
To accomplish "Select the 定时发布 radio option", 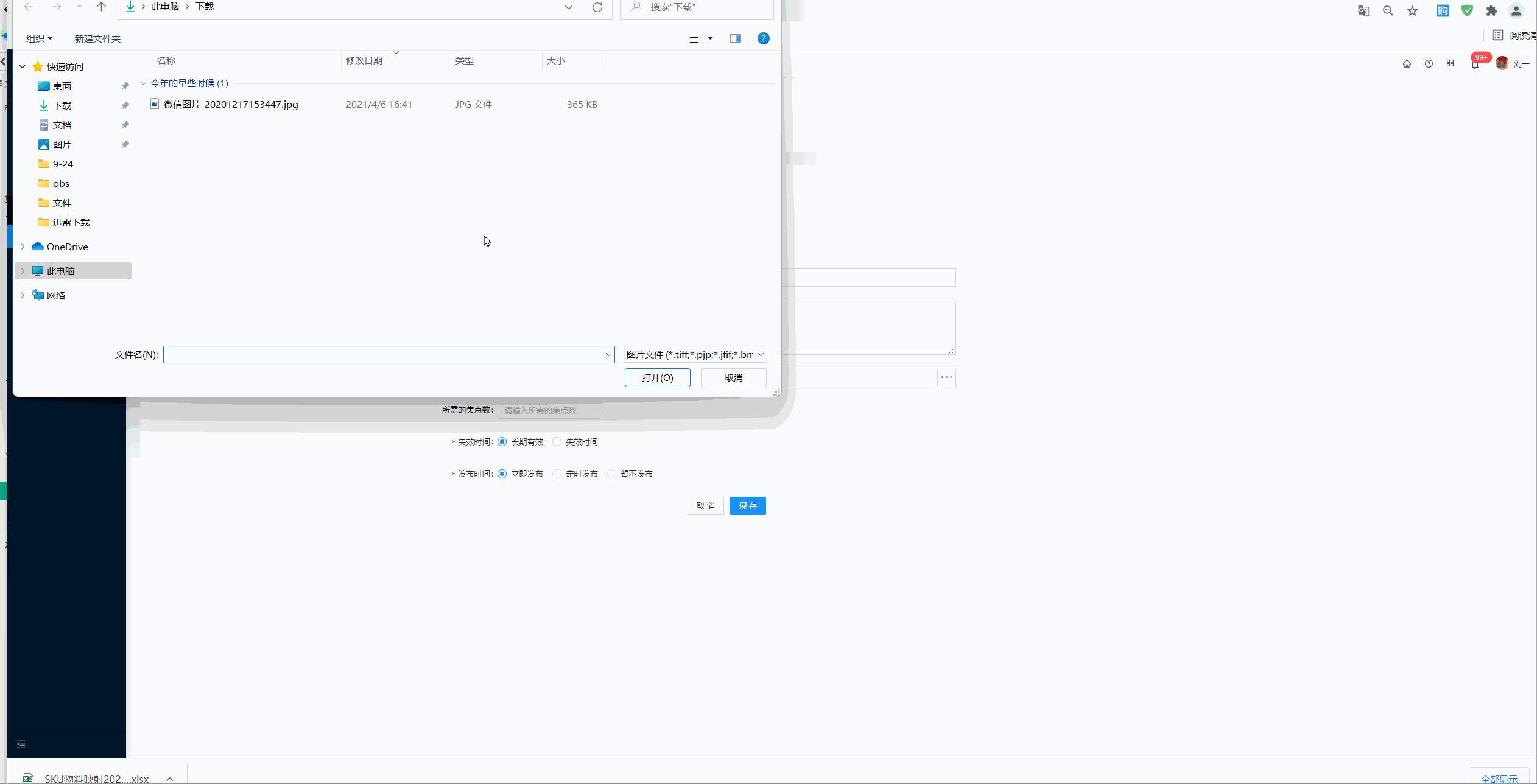I will click(x=557, y=474).
